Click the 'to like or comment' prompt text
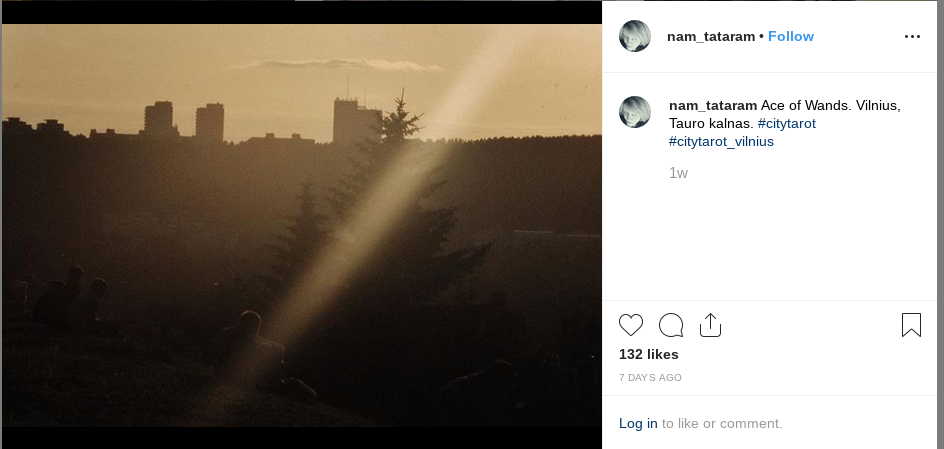This screenshot has height=449, width=944. [x=722, y=423]
